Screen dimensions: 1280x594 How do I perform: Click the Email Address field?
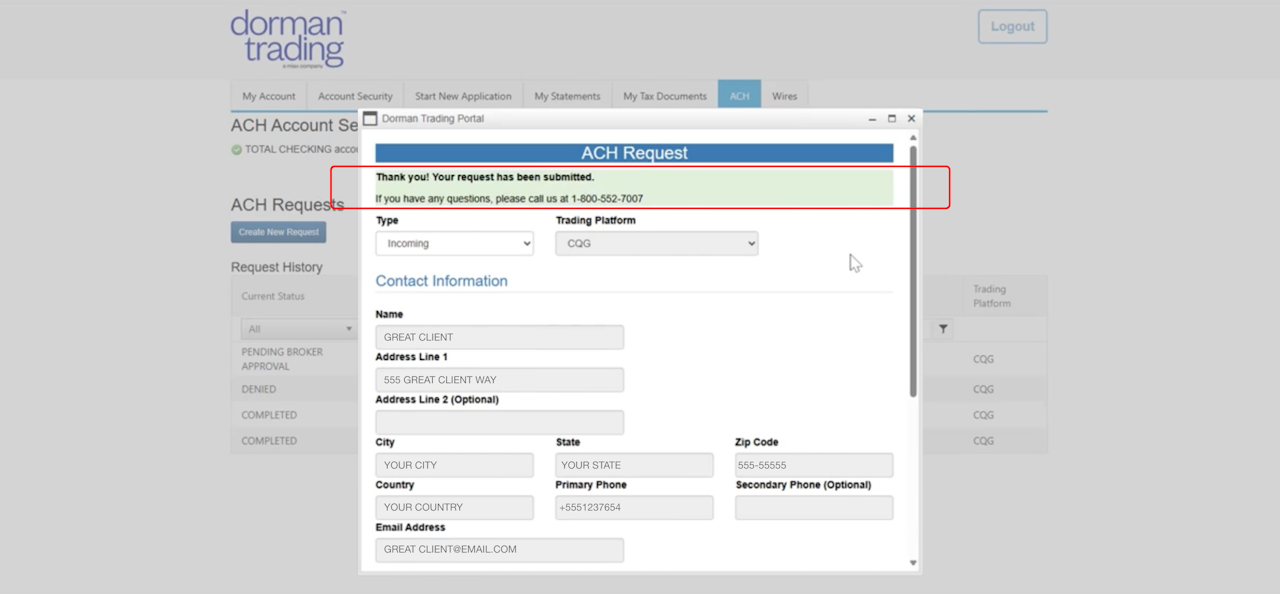coord(500,549)
